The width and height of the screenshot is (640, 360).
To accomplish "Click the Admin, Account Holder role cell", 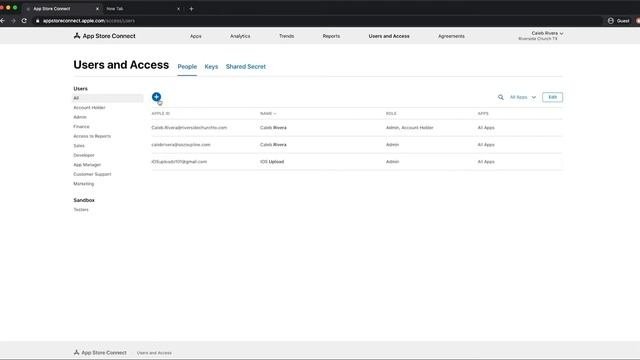I will coord(409,128).
